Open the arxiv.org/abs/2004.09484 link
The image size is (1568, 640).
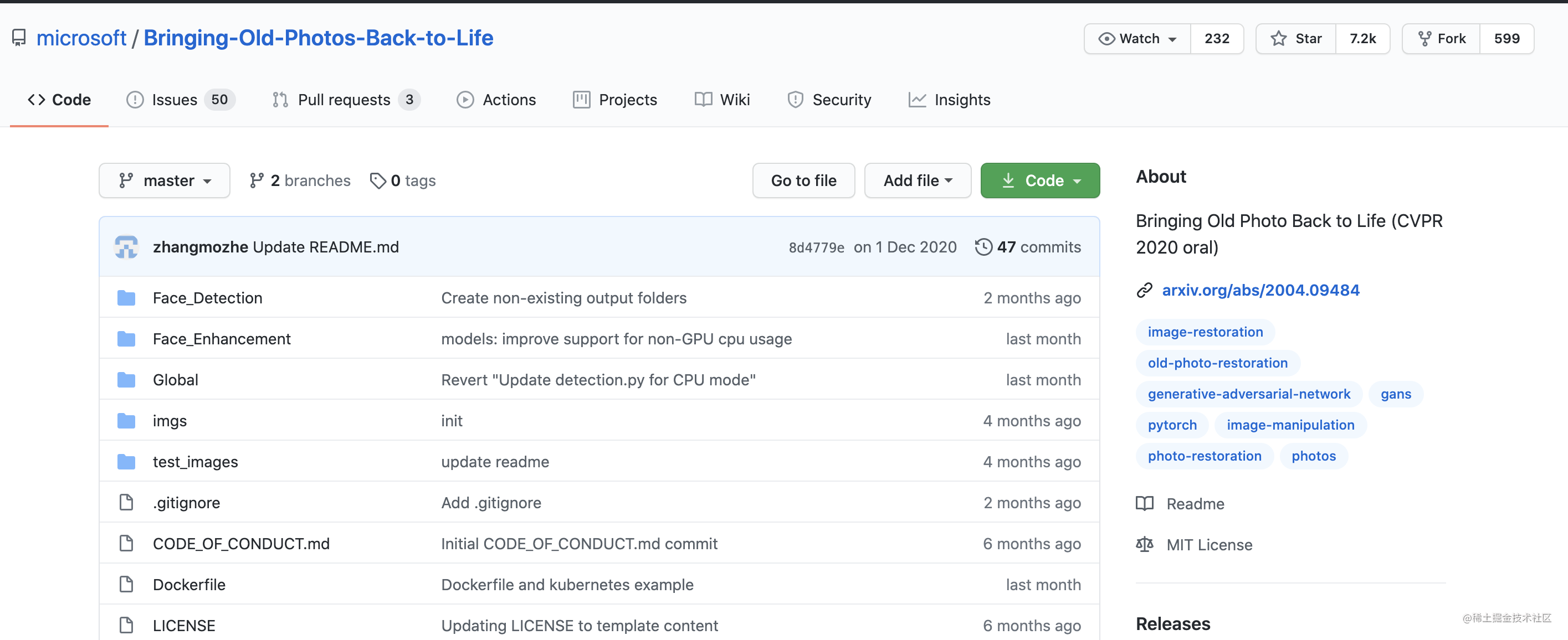[1260, 290]
